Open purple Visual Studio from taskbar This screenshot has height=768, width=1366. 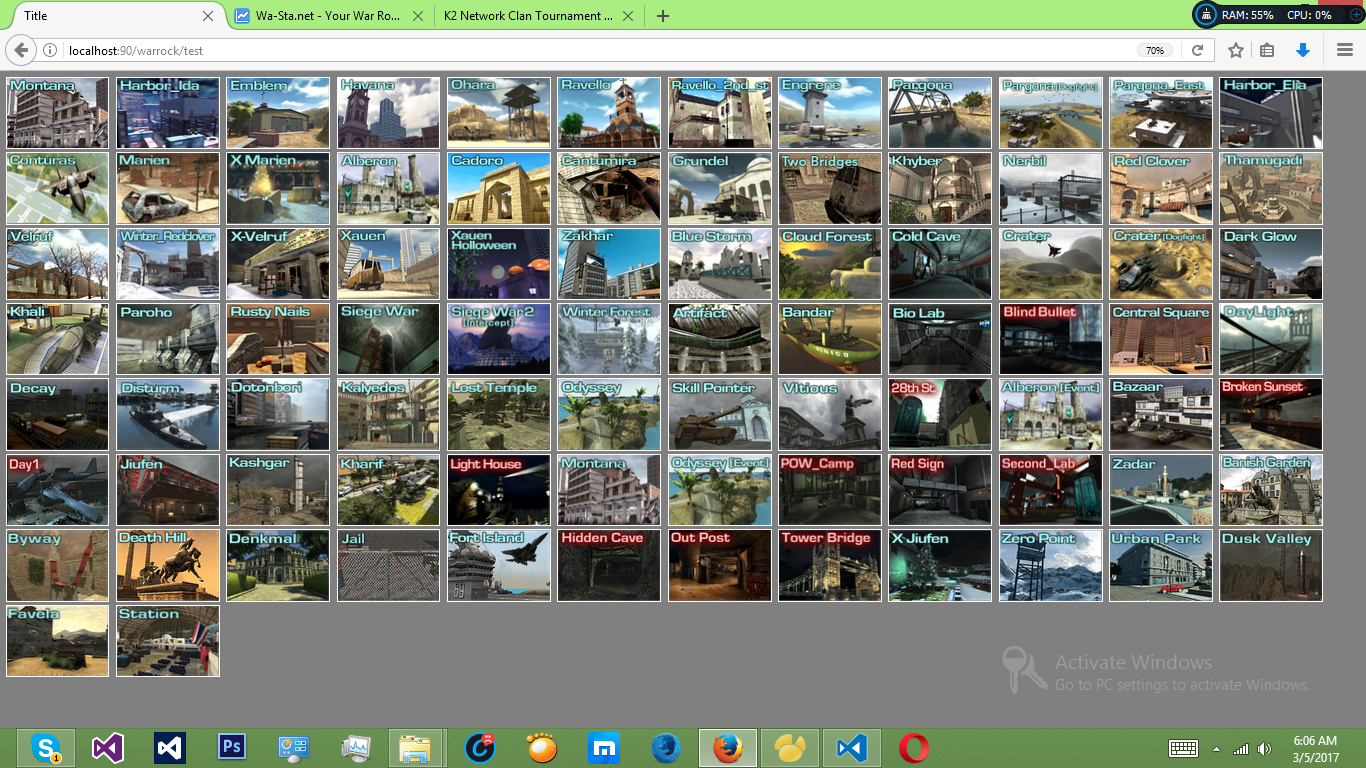[107, 748]
